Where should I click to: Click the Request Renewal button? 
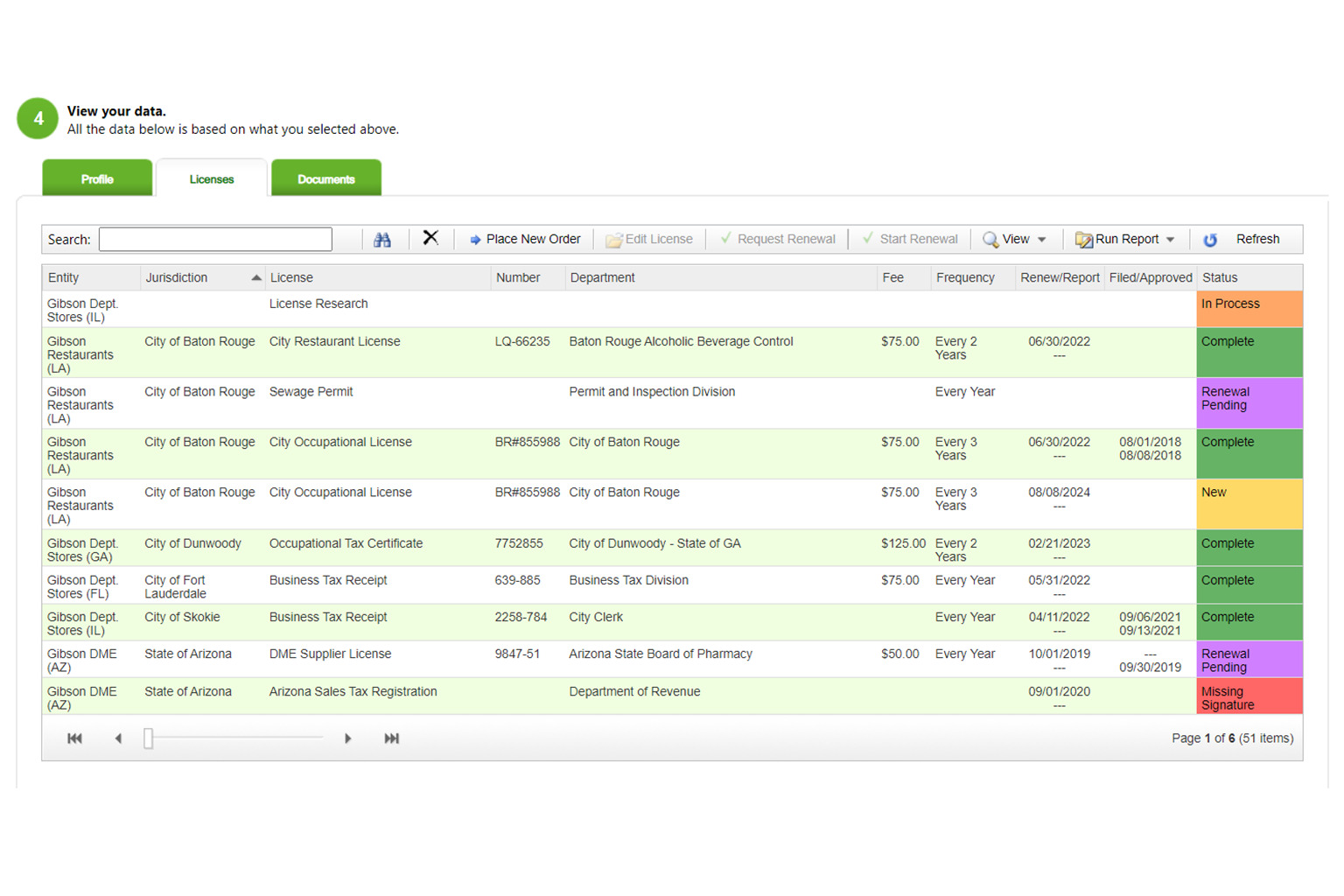pyautogui.click(x=777, y=240)
